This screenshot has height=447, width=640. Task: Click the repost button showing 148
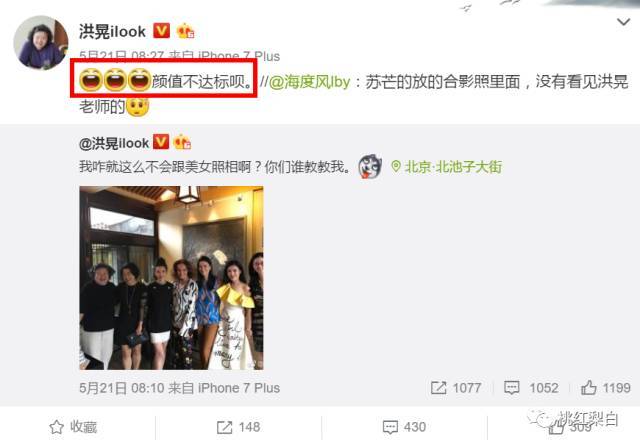pos(238,427)
